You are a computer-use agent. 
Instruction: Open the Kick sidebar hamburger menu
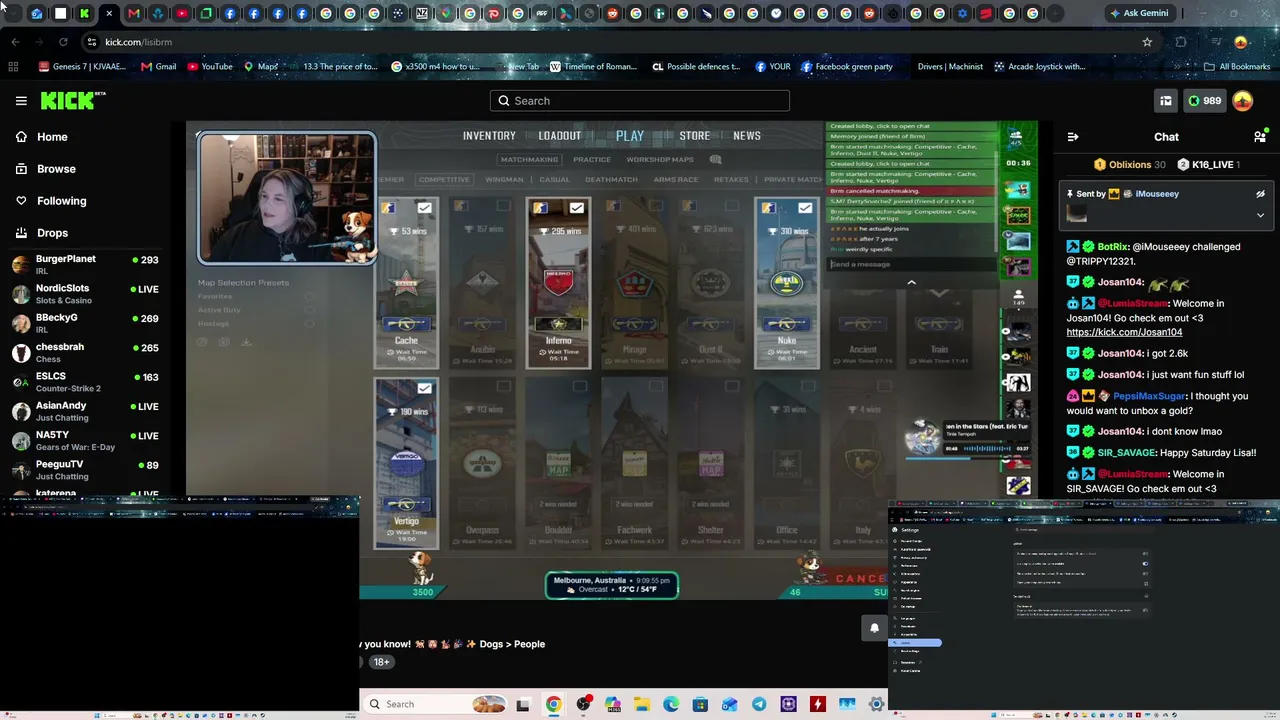[x=21, y=101]
